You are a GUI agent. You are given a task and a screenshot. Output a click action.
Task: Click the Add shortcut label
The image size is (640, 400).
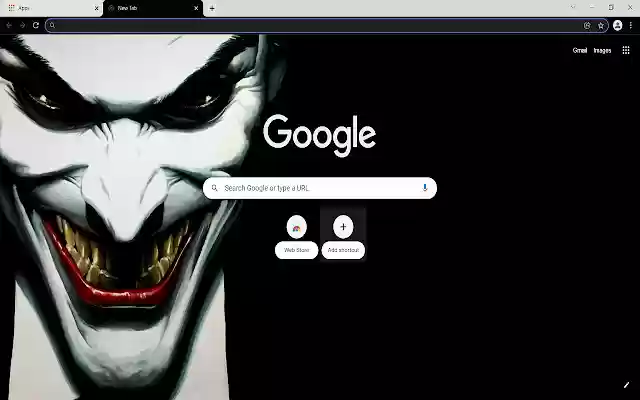pos(343,250)
